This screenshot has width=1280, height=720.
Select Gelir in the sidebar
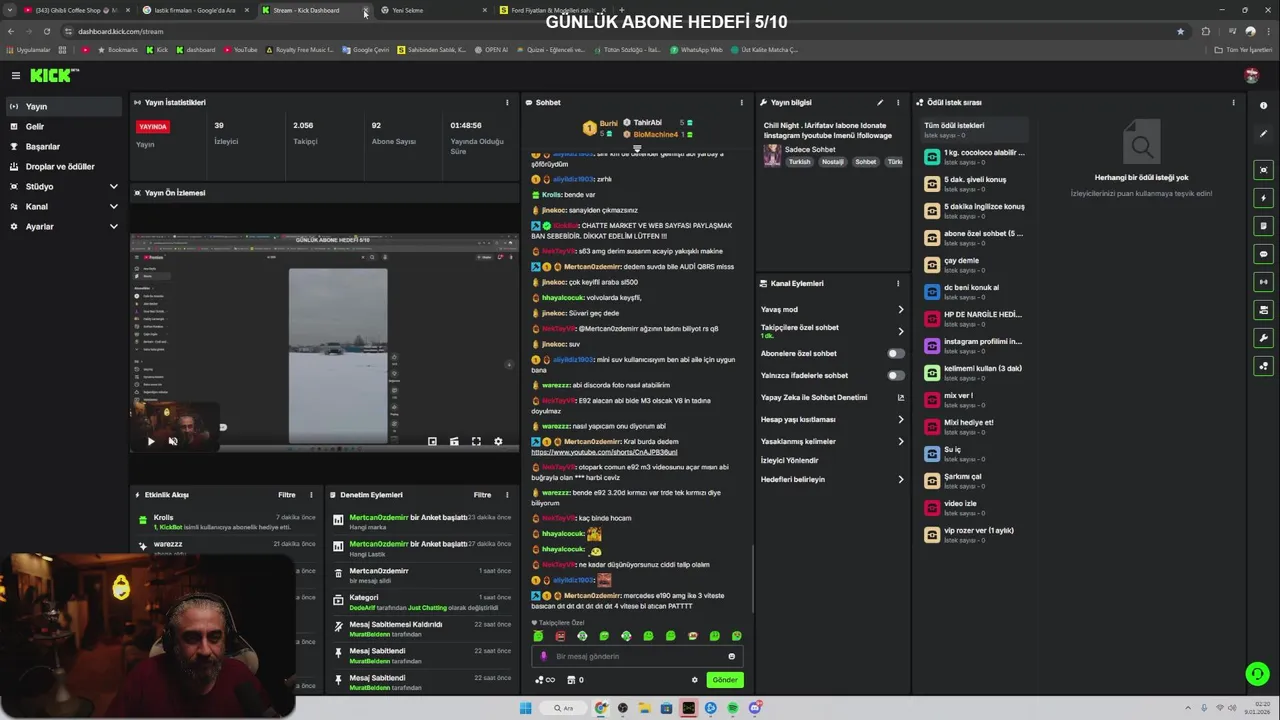[65, 126]
